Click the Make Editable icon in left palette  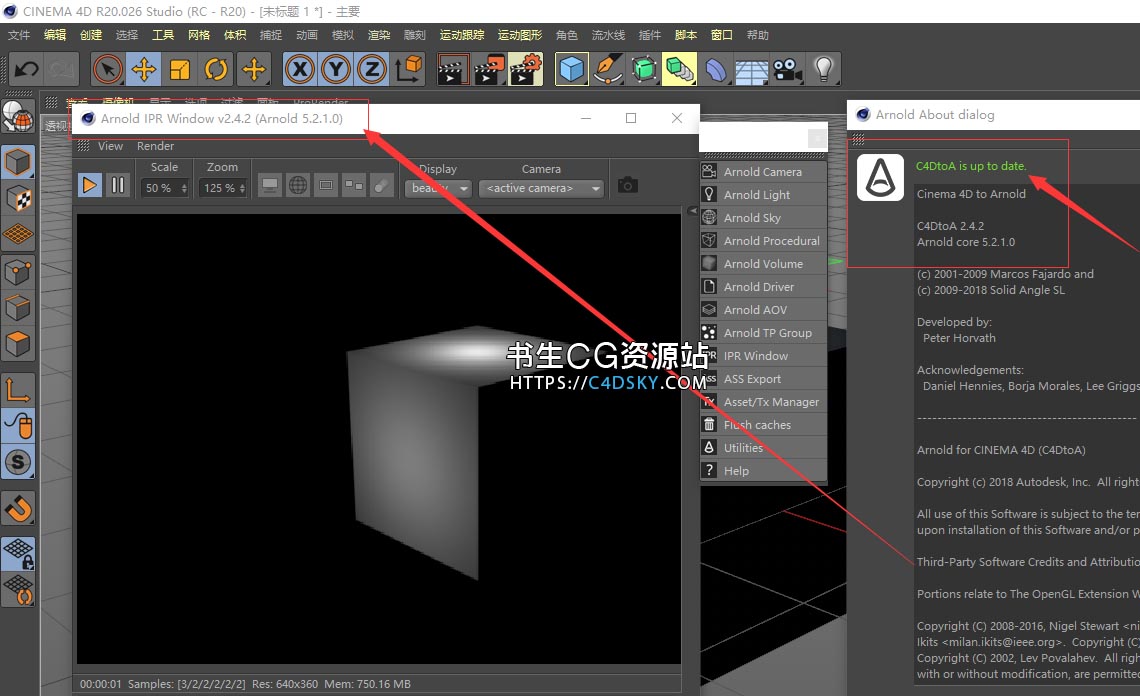click(18, 116)
